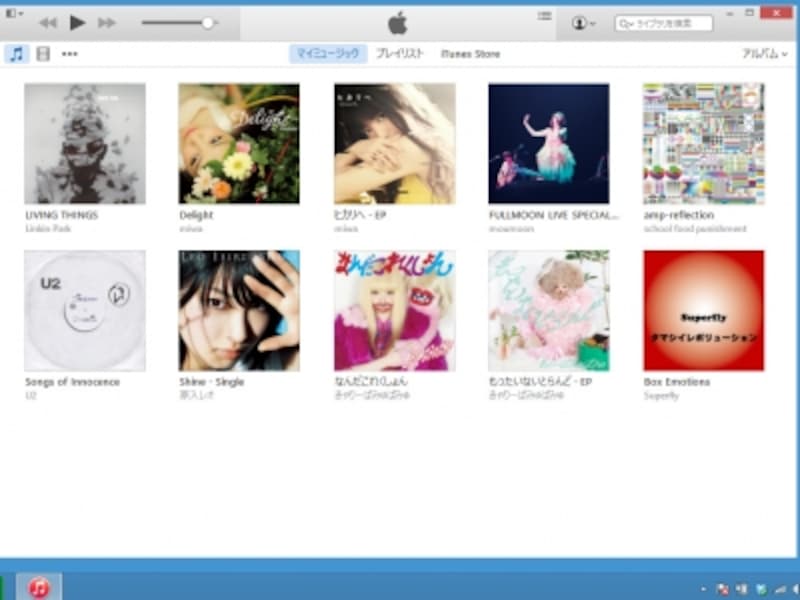Click the Superfly artist name
This screenshot has height=600, width=800.
661,395
